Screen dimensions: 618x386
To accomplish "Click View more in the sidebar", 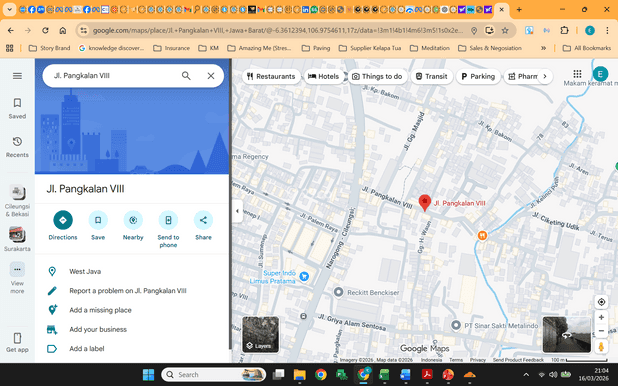I will coord(17,278).
